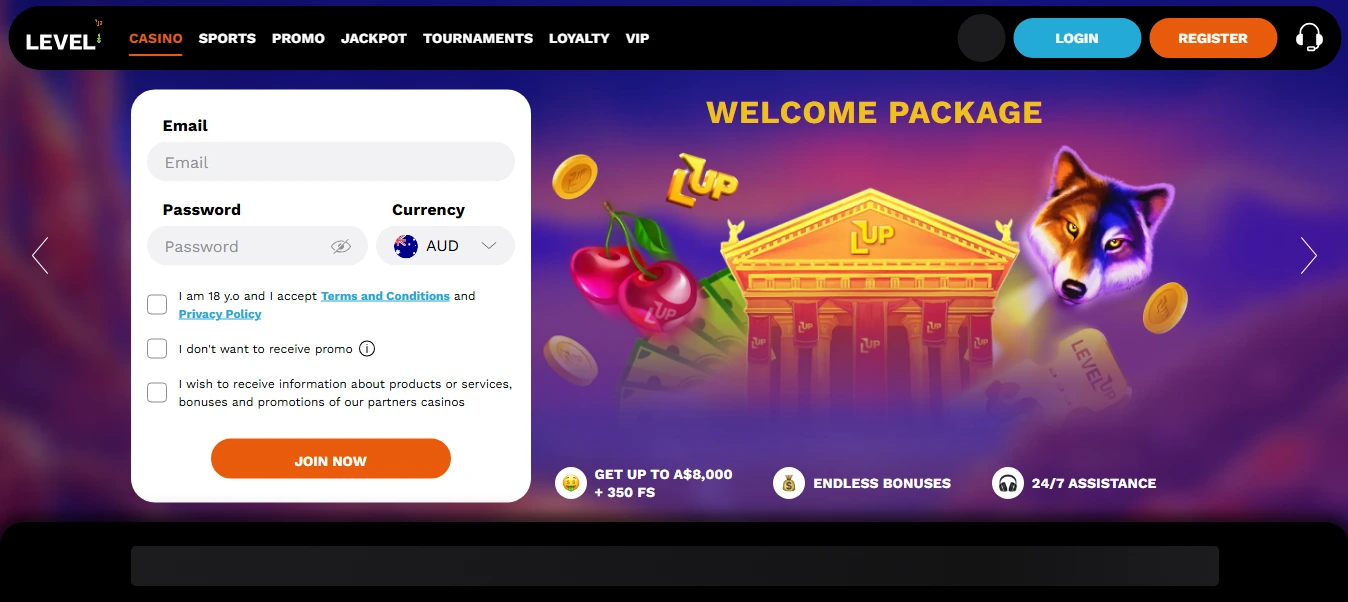Viewport: 1348px width, 602px height.
Task: Click the LevelUp logo
Action: [64, 38]
